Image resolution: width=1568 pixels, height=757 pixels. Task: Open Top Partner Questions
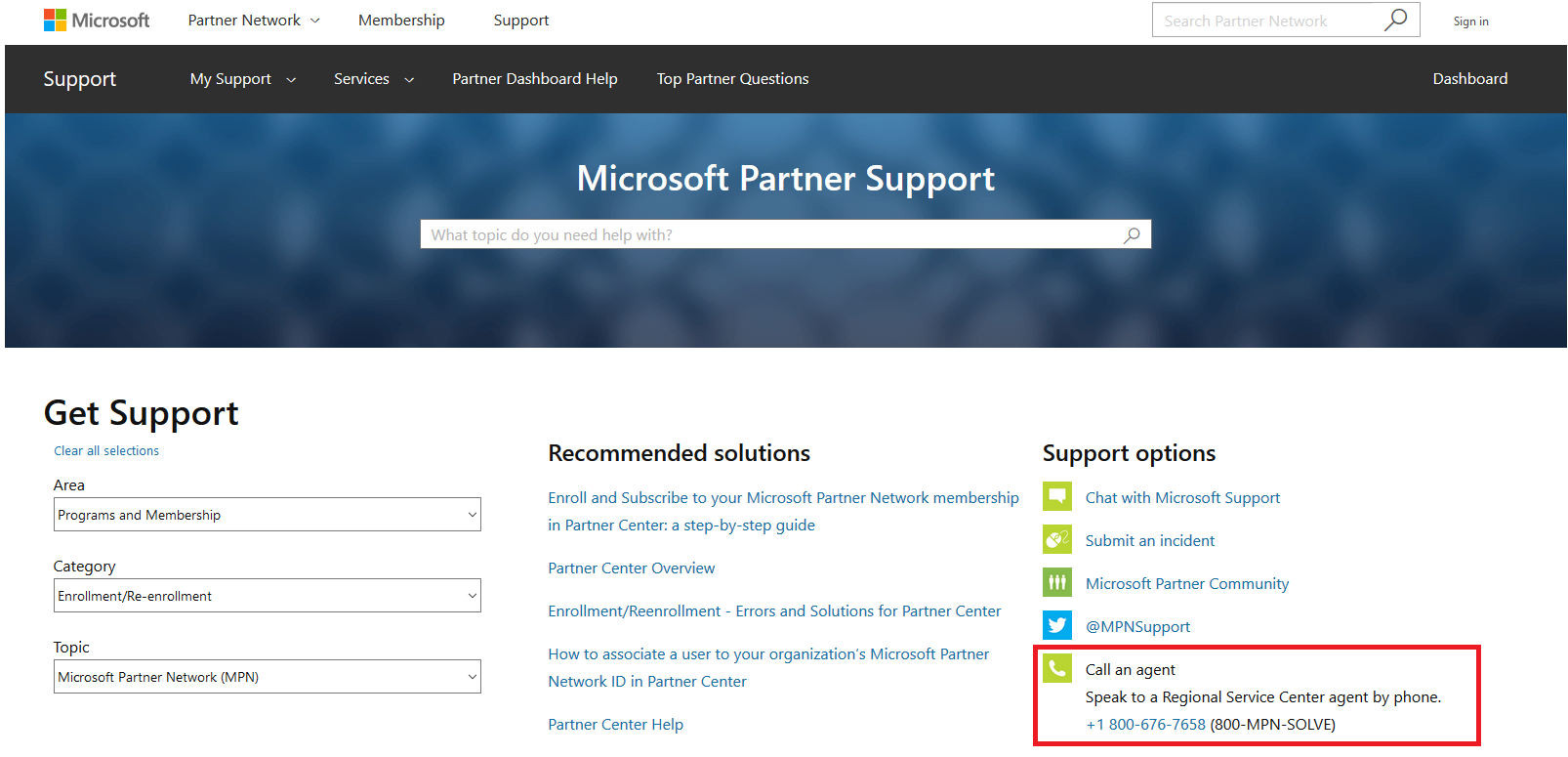coord(732,79)
